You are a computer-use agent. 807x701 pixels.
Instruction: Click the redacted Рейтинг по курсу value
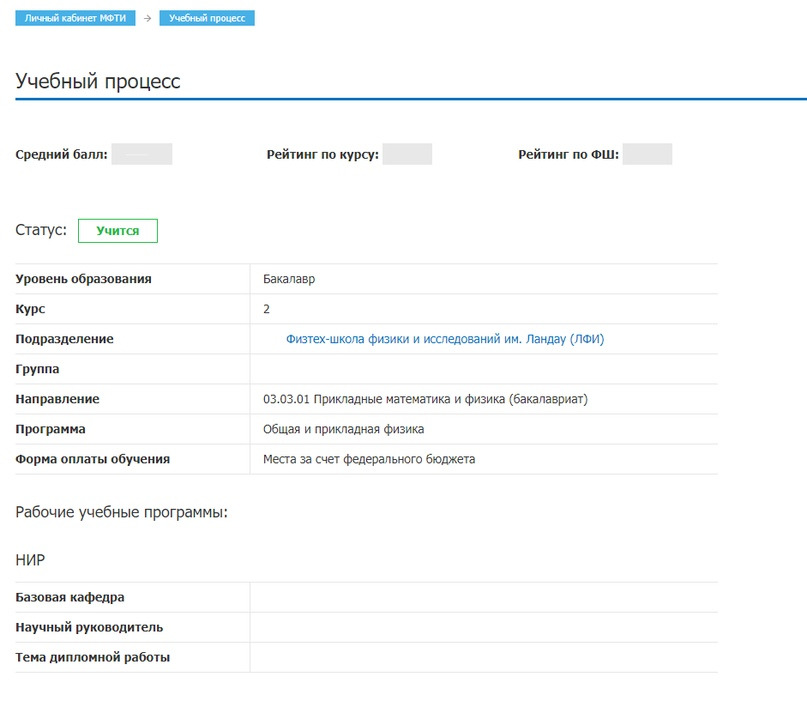(x=407, y=154)
